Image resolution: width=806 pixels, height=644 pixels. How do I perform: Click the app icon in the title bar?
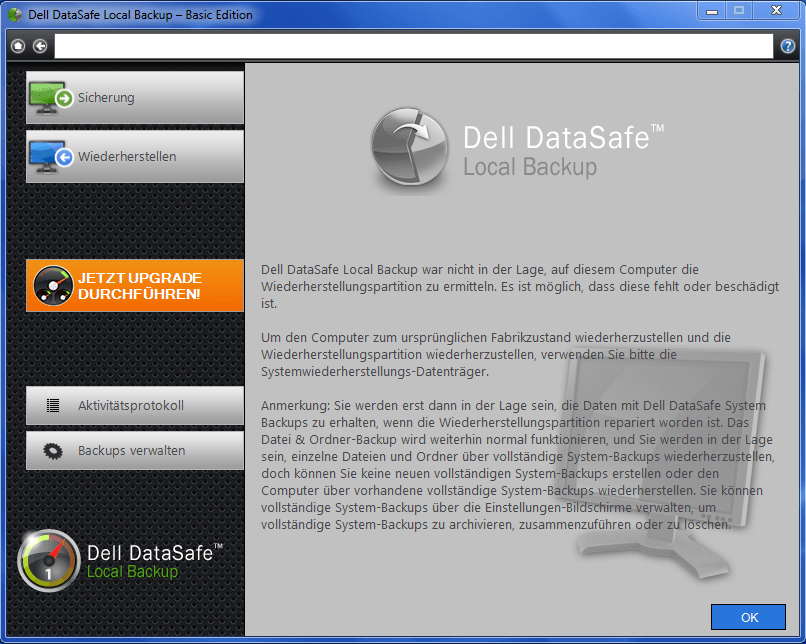15,15
